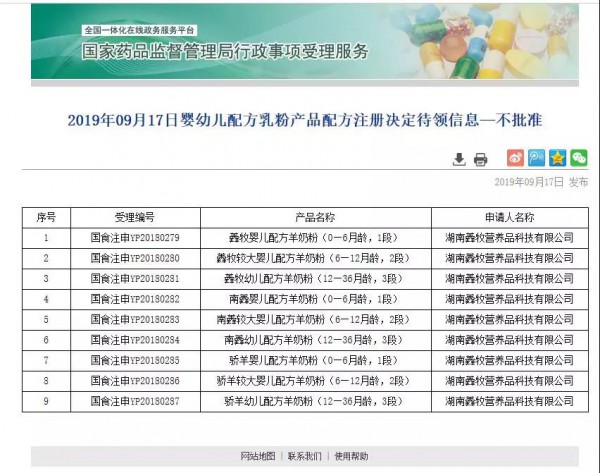
Task: Click 骄羊较大婴儿配方羊奶粉（6—12月龄，2段）
Action: (315, 381)
